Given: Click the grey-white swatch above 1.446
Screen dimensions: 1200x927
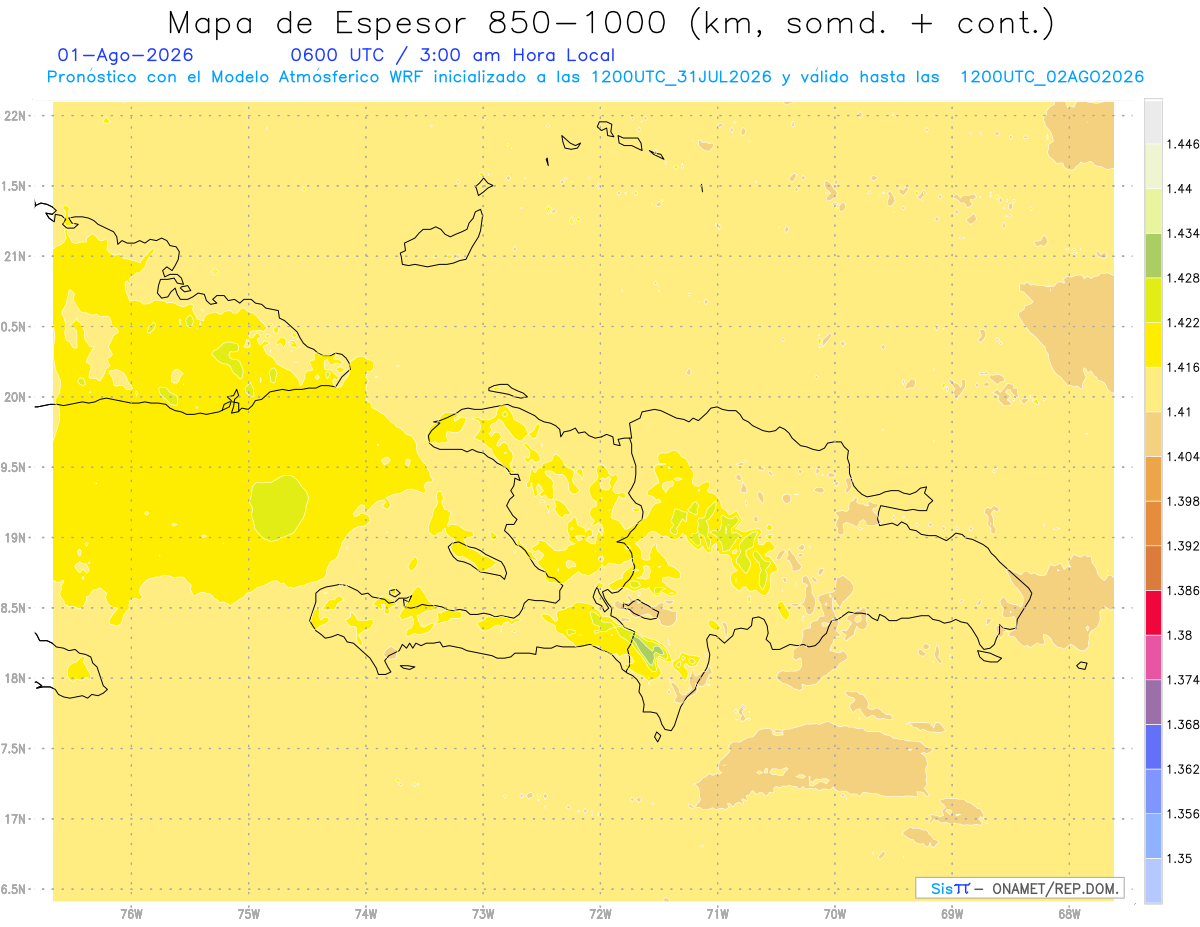Looking at the screenshot, I should tap(1153, 121).
